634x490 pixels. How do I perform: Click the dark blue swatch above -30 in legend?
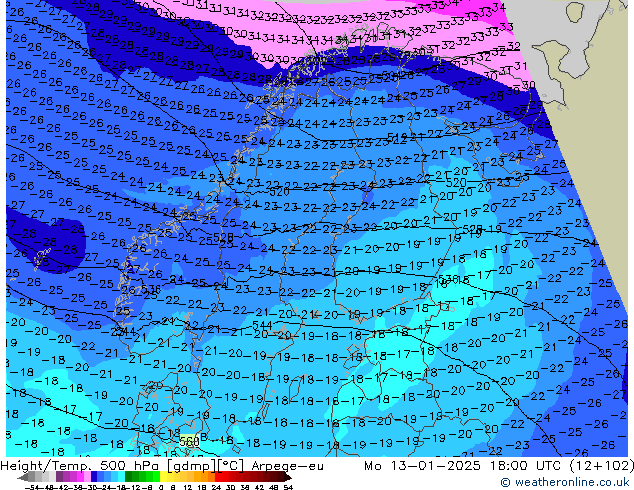pyautogui.click(x=94, y=477)
